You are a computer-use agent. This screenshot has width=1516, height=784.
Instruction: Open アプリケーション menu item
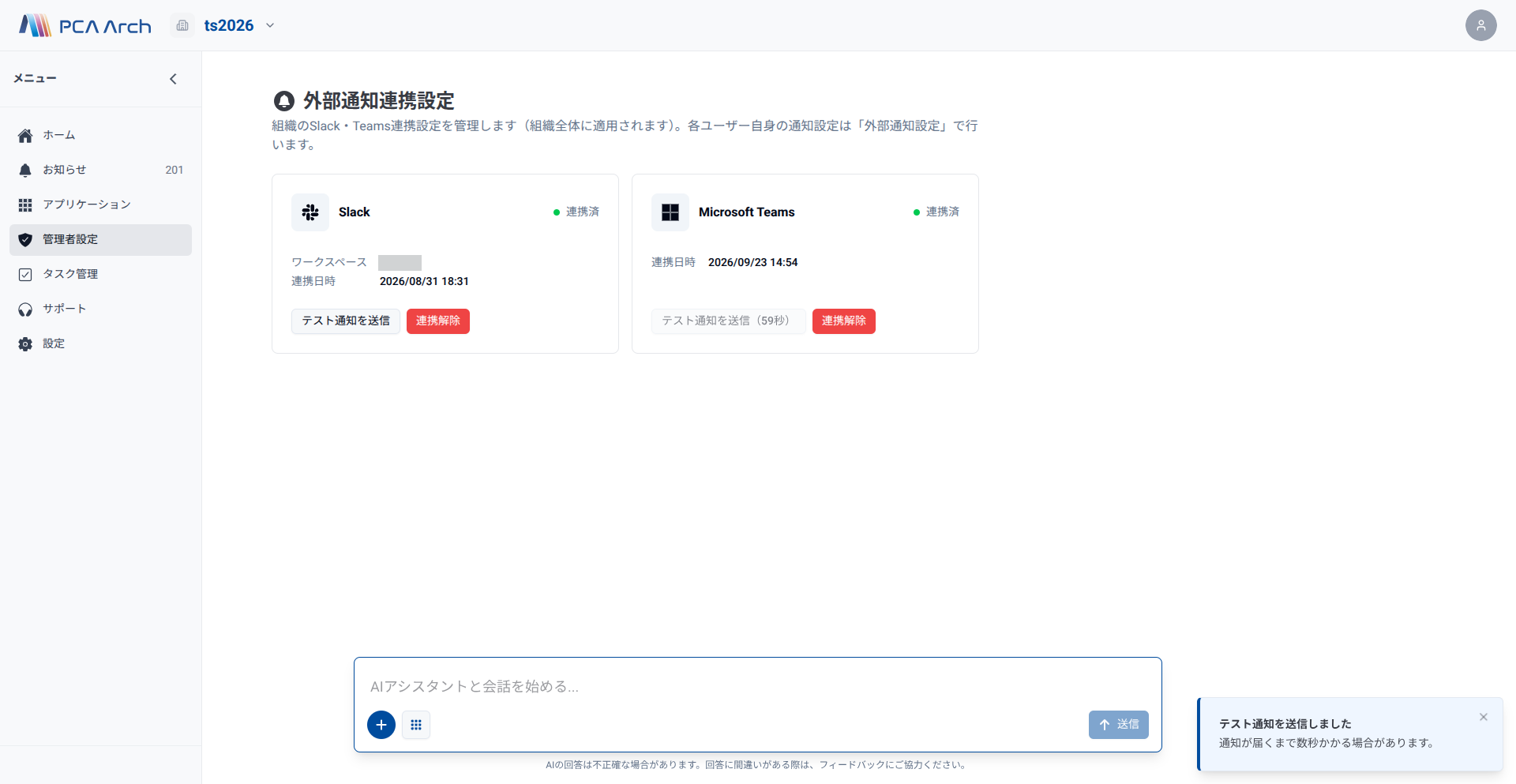[x=100, y=205]
